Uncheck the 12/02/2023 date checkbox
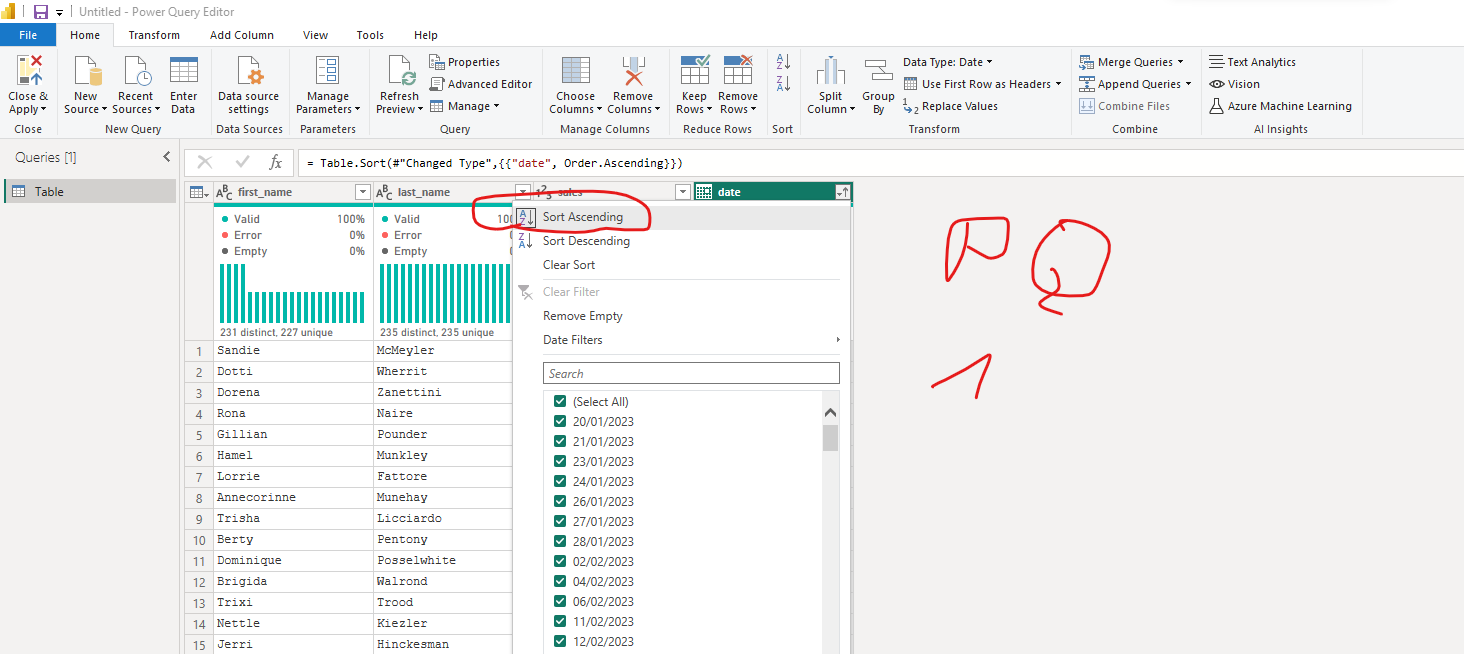Image resolution: width=1464 pixels, height=654 pixels. pyautogui.click(x=560, y=641)
